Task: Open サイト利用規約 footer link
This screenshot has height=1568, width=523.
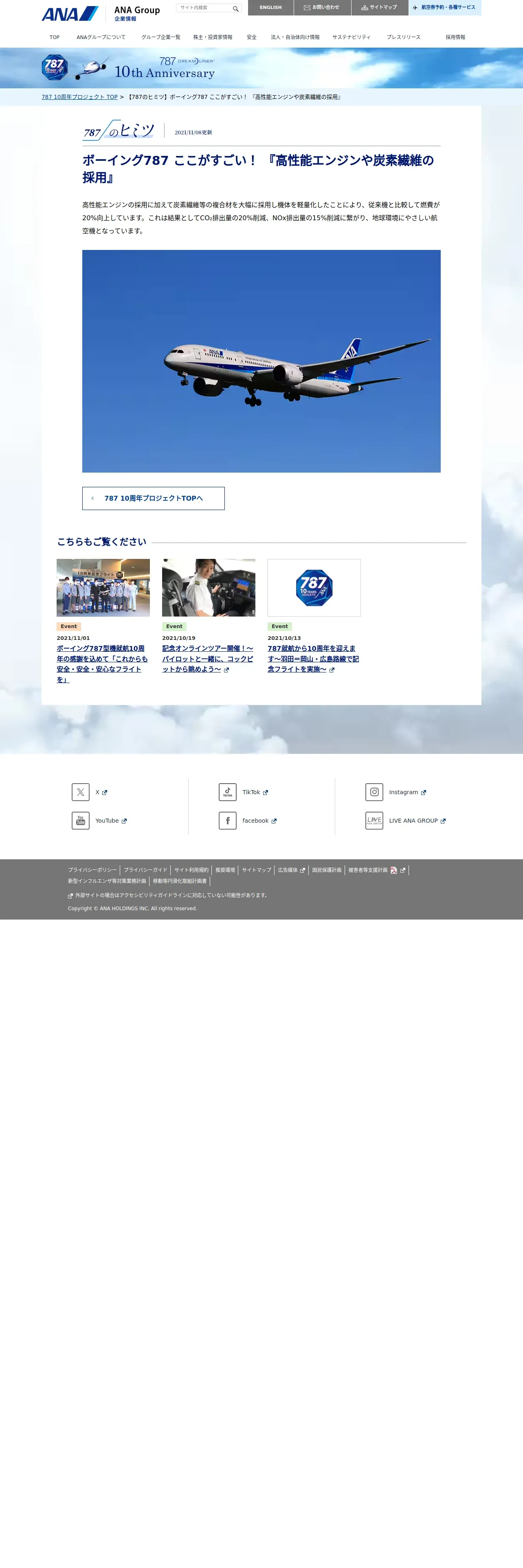Action: 191,870
